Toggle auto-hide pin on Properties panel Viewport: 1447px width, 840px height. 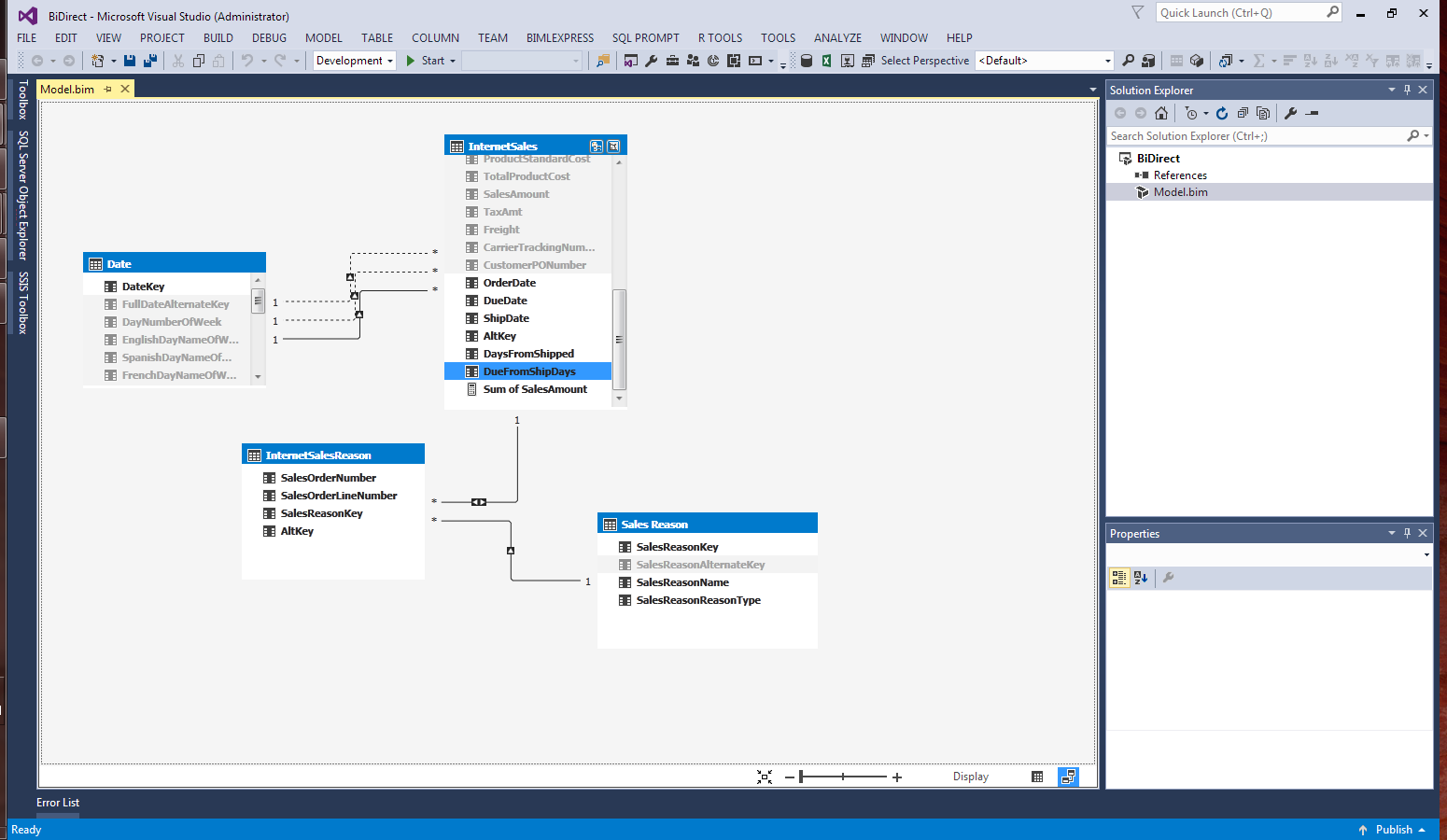point(1407,533)
